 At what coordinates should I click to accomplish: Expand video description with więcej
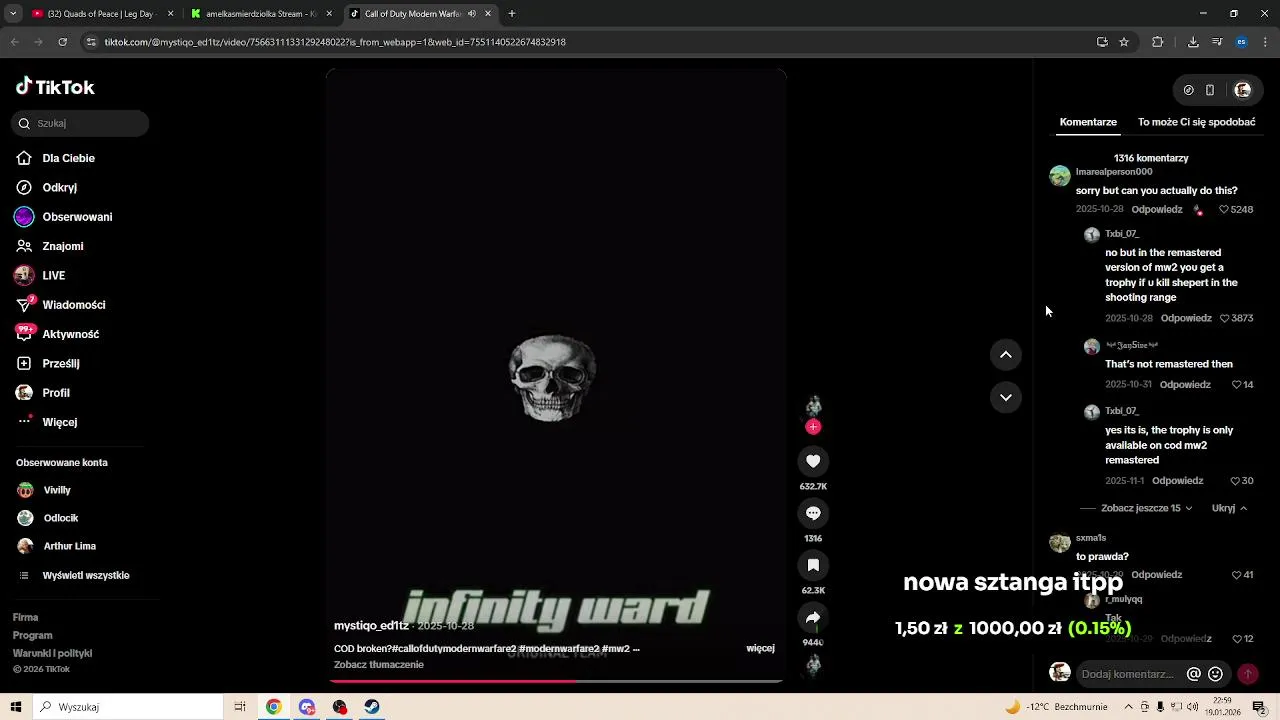coord(760,648)
